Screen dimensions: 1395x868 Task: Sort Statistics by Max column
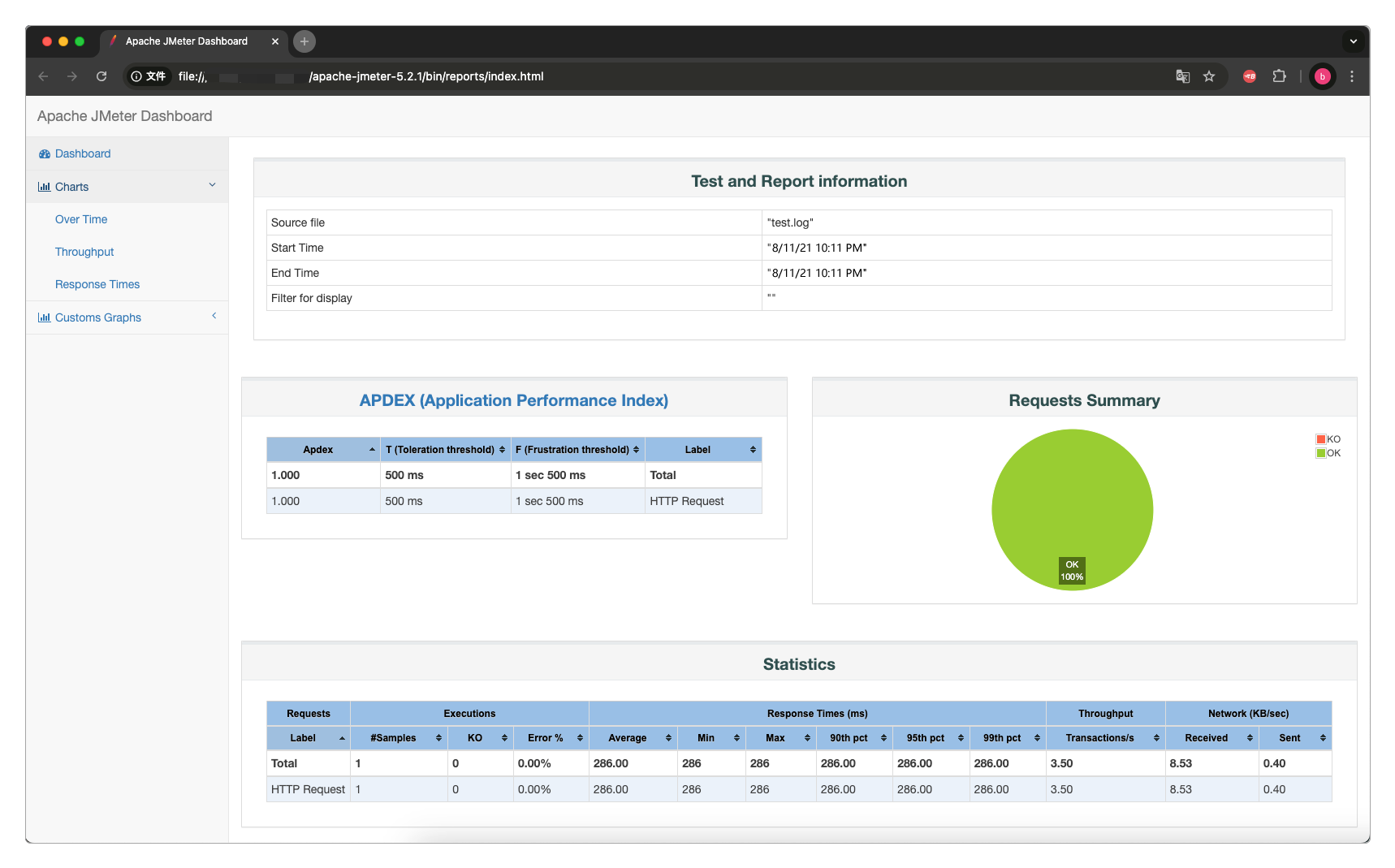(780, 738)
